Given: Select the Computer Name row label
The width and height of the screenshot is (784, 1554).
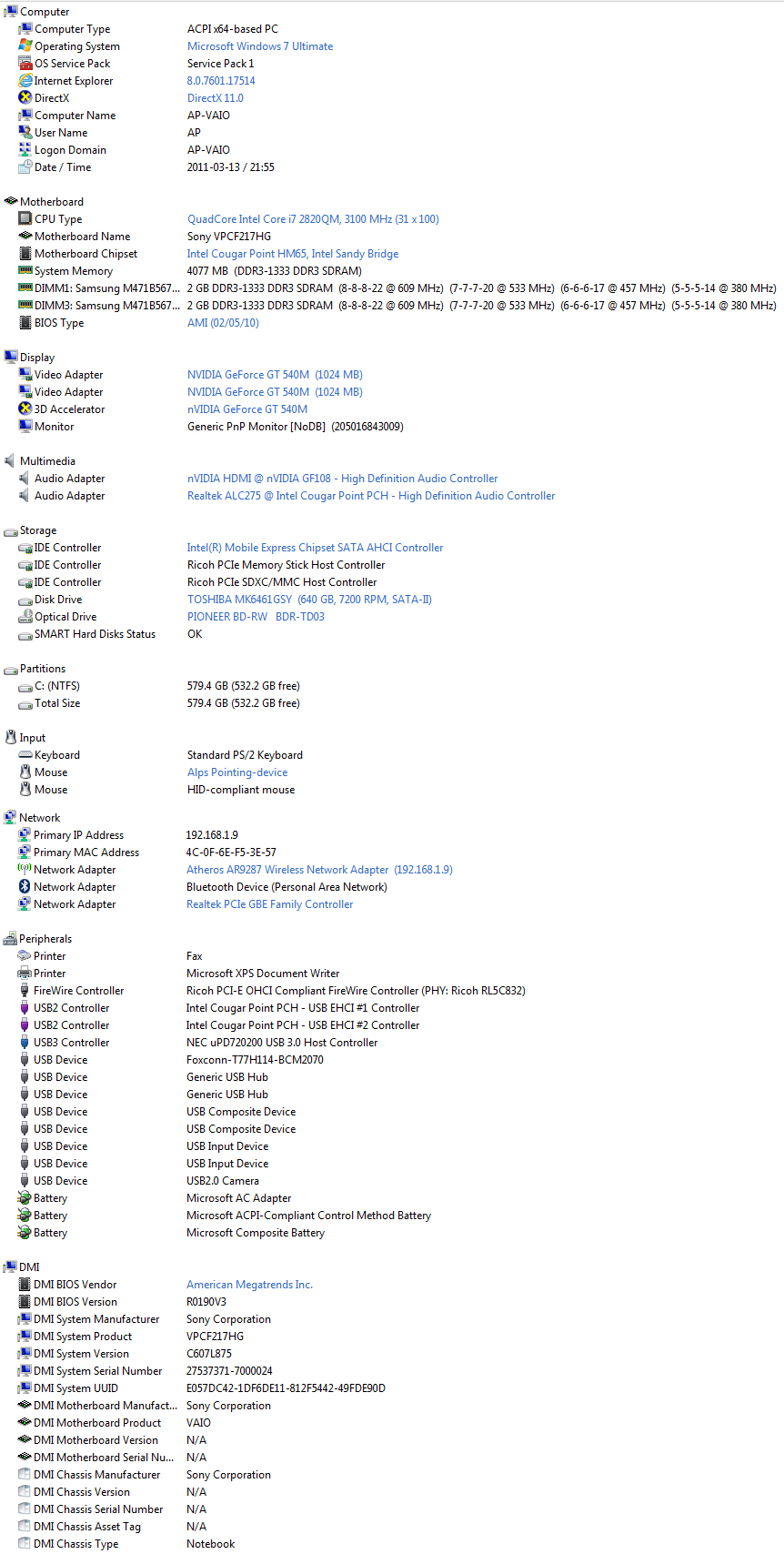Looking at the screenshot, I should point(75,116).
